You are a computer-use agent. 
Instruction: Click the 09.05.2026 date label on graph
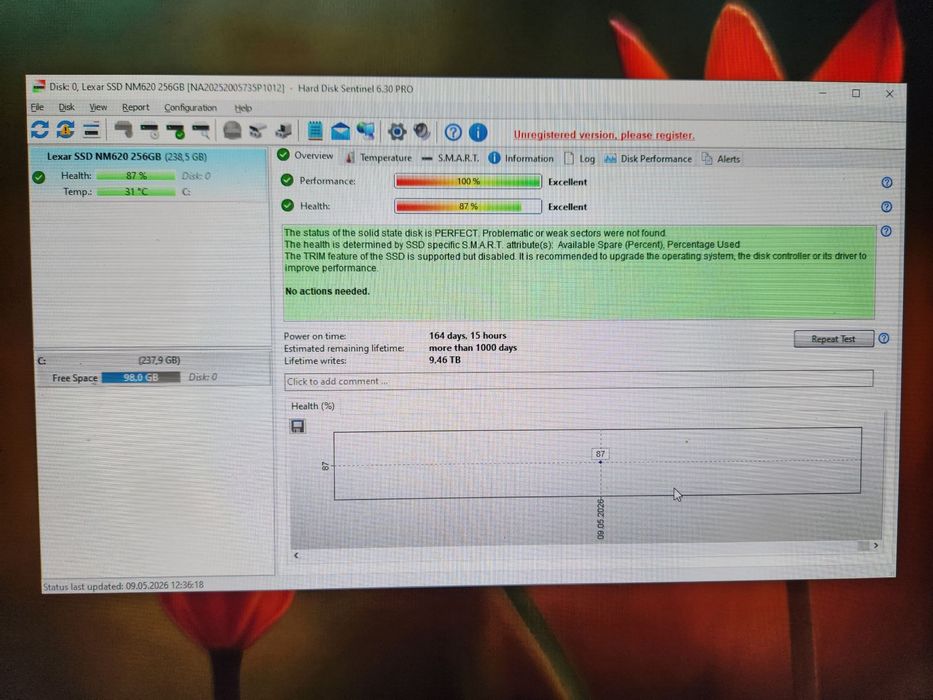pyautogui.click(x=600, y=519)
